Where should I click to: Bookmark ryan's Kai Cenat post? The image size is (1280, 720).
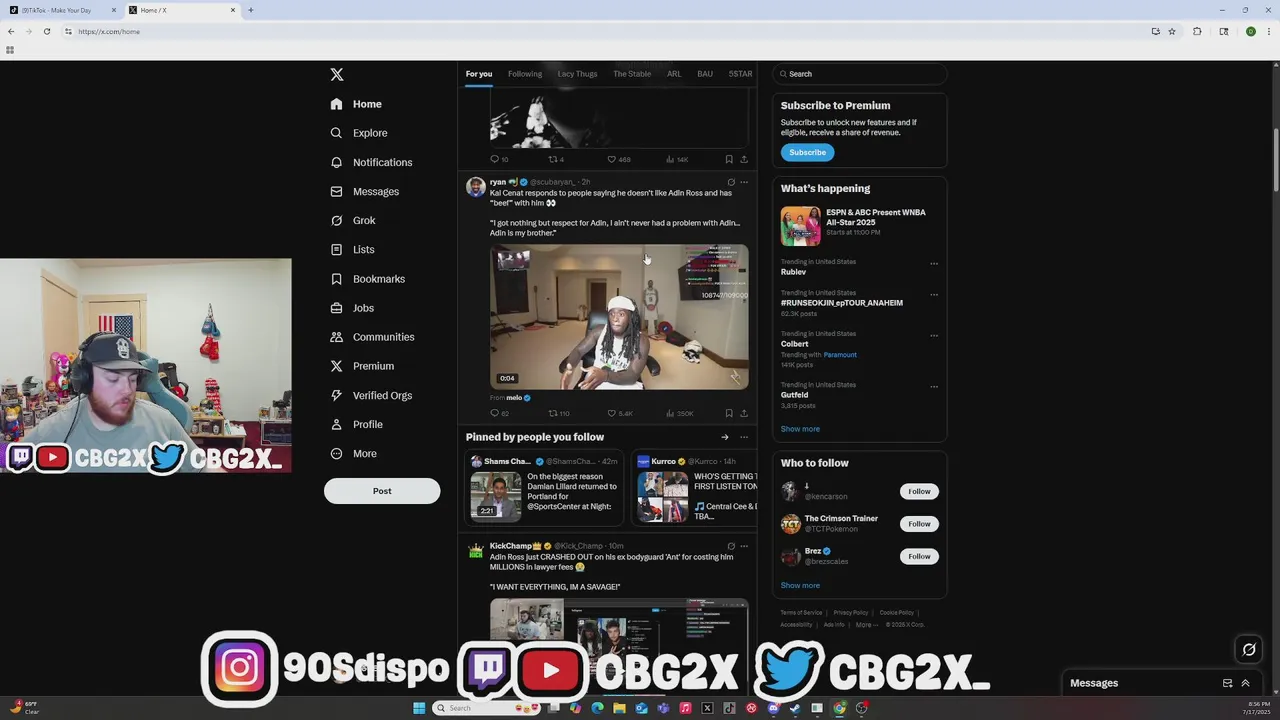(729, 413)
